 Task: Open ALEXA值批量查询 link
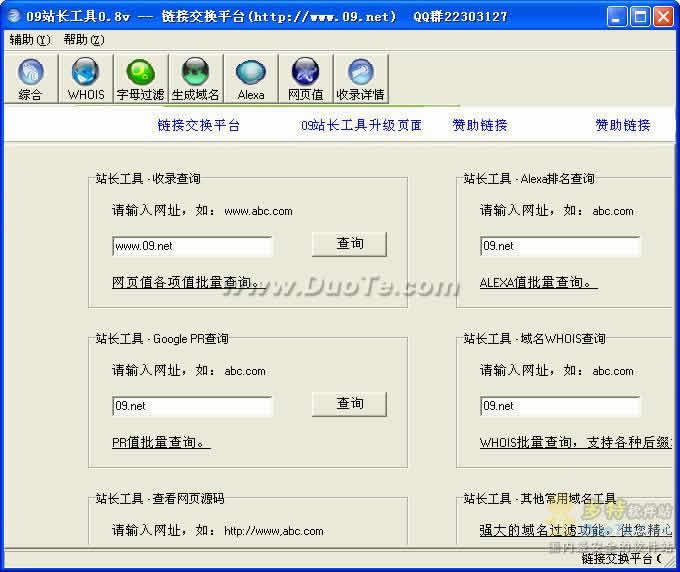(x=538, y=283)
